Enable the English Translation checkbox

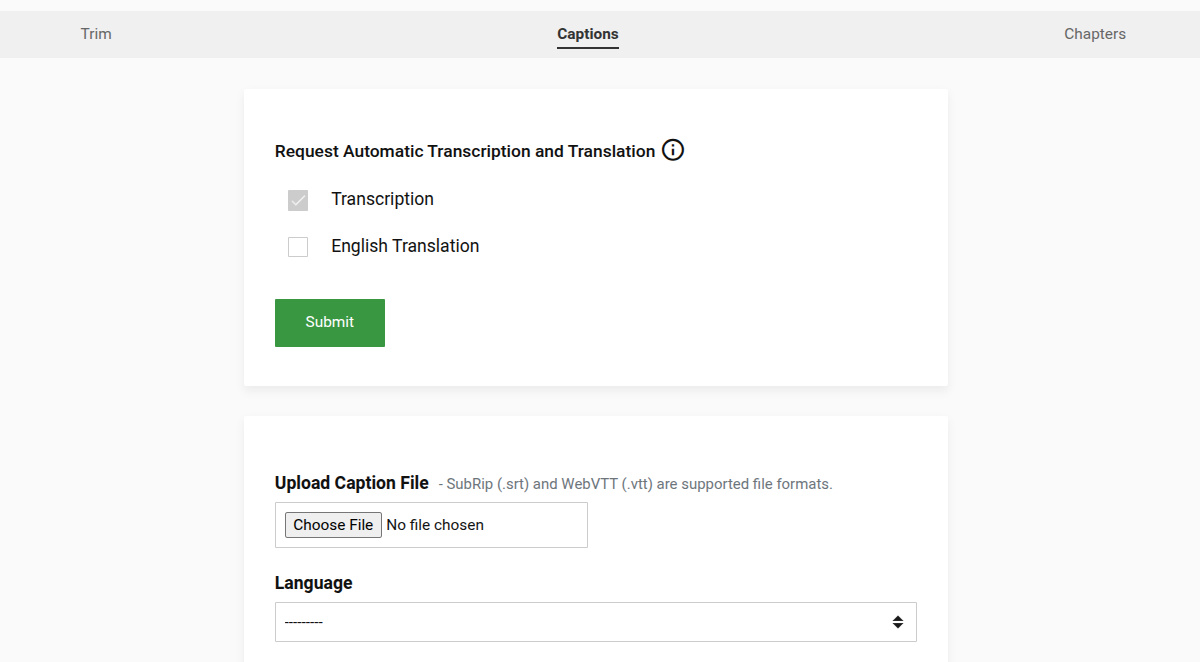click(x=297, y=246)
